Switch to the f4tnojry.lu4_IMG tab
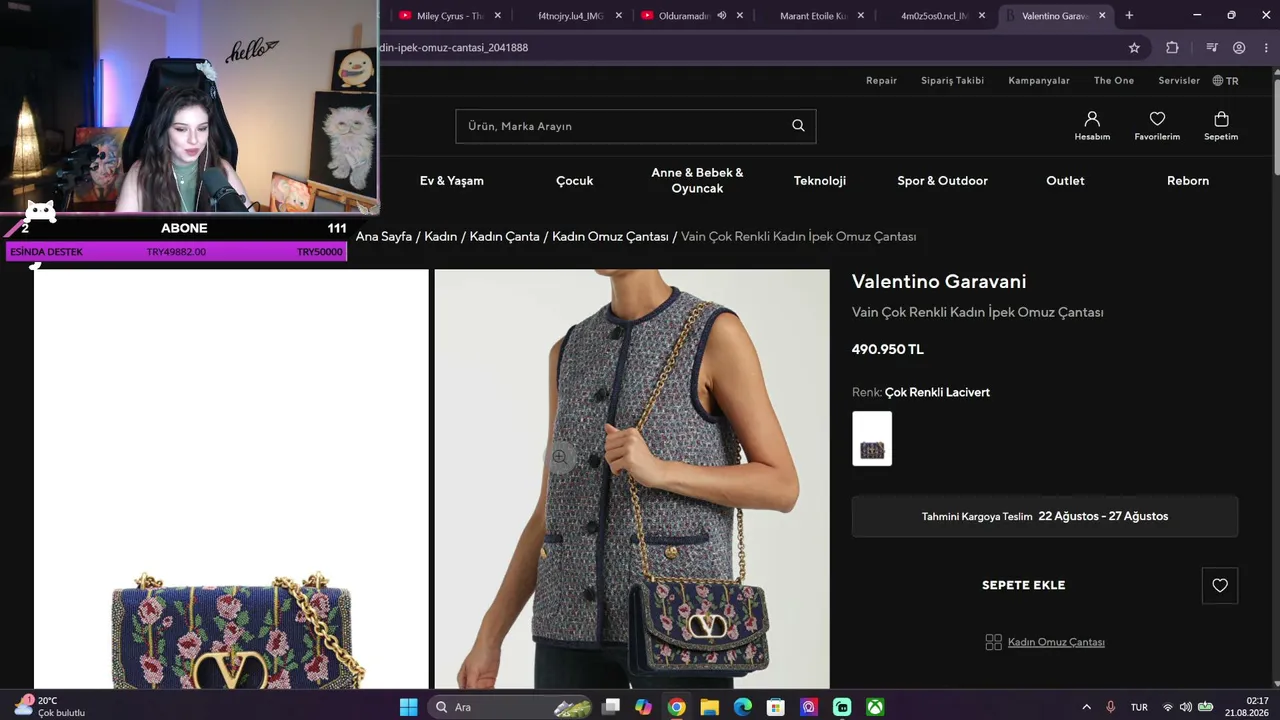The height and width of the screenshot is (720, 1280). (571, 16)
